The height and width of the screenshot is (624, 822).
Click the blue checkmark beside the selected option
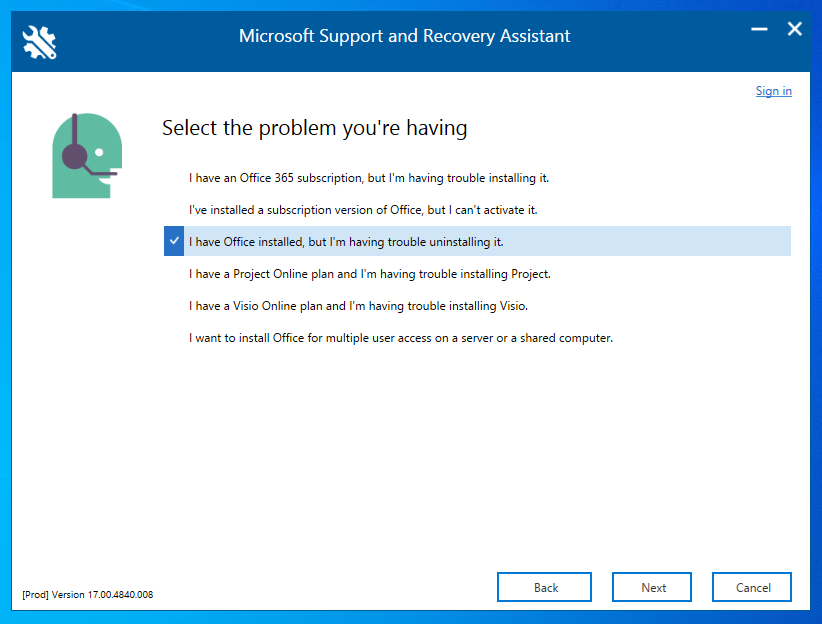(174, 242)
